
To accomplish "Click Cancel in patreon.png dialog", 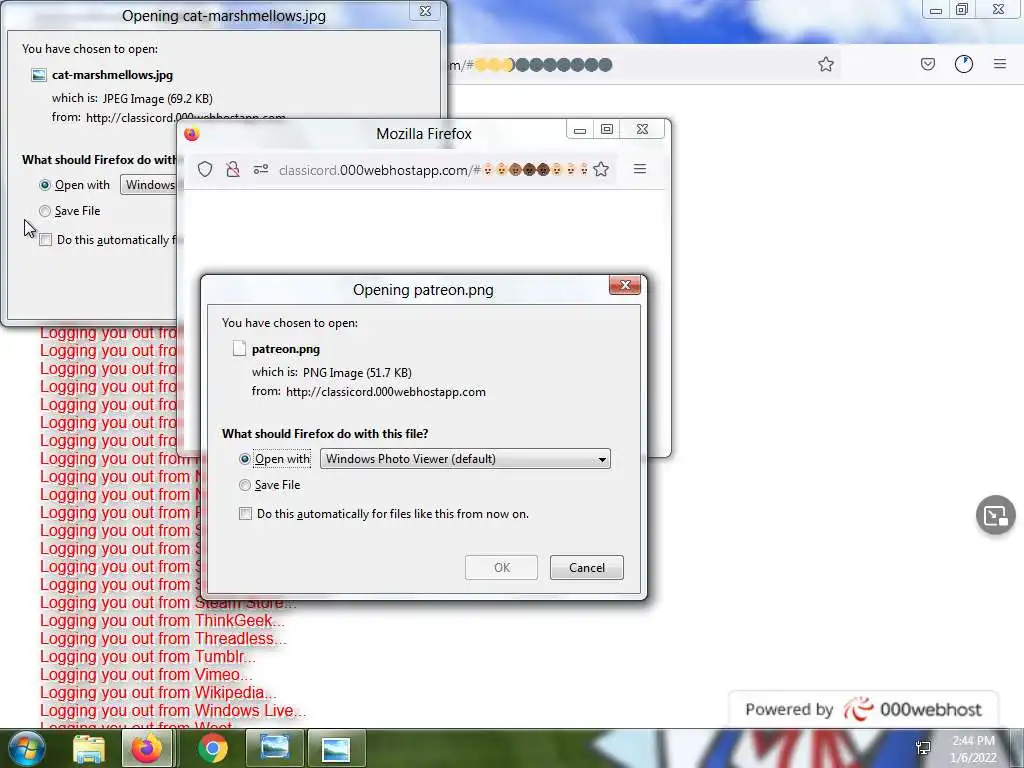I will pos(586,568).
